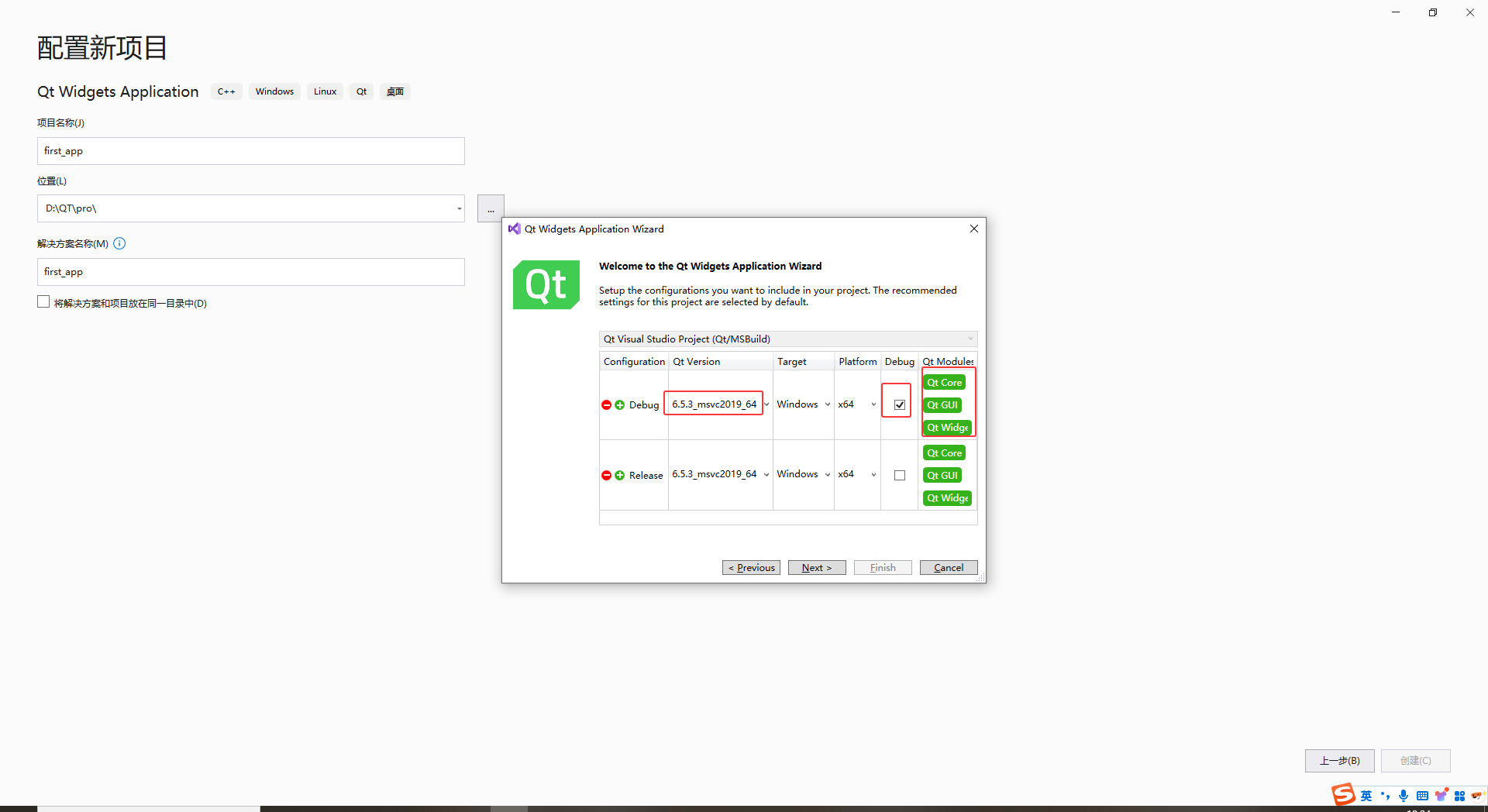Click the C++ tag label

226,91
